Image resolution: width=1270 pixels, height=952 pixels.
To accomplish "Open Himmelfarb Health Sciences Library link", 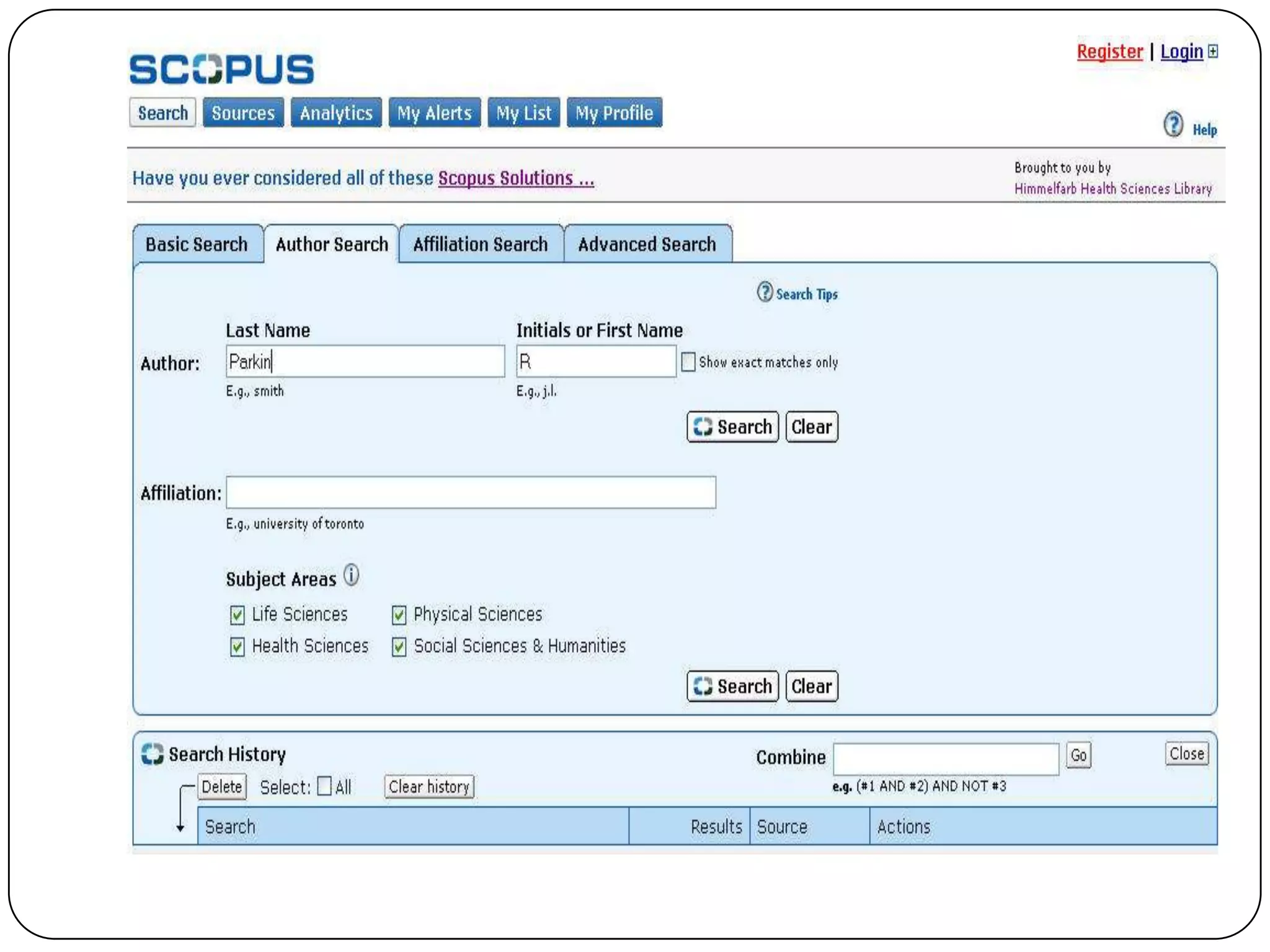I will click(1113, 188).
